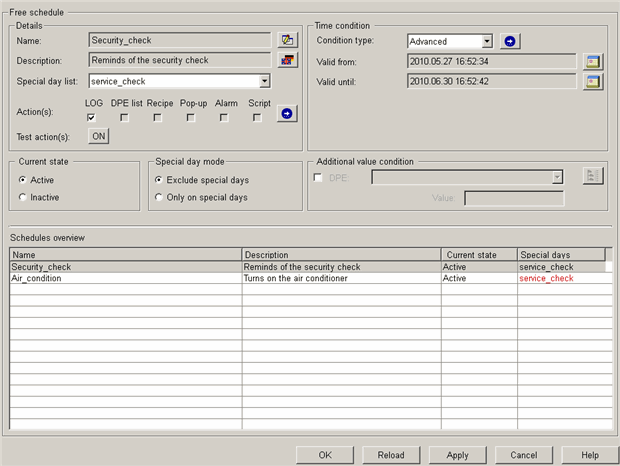Click the DPE selector icon in Additional value condition
620x466 pixels.
click(593, 177)
